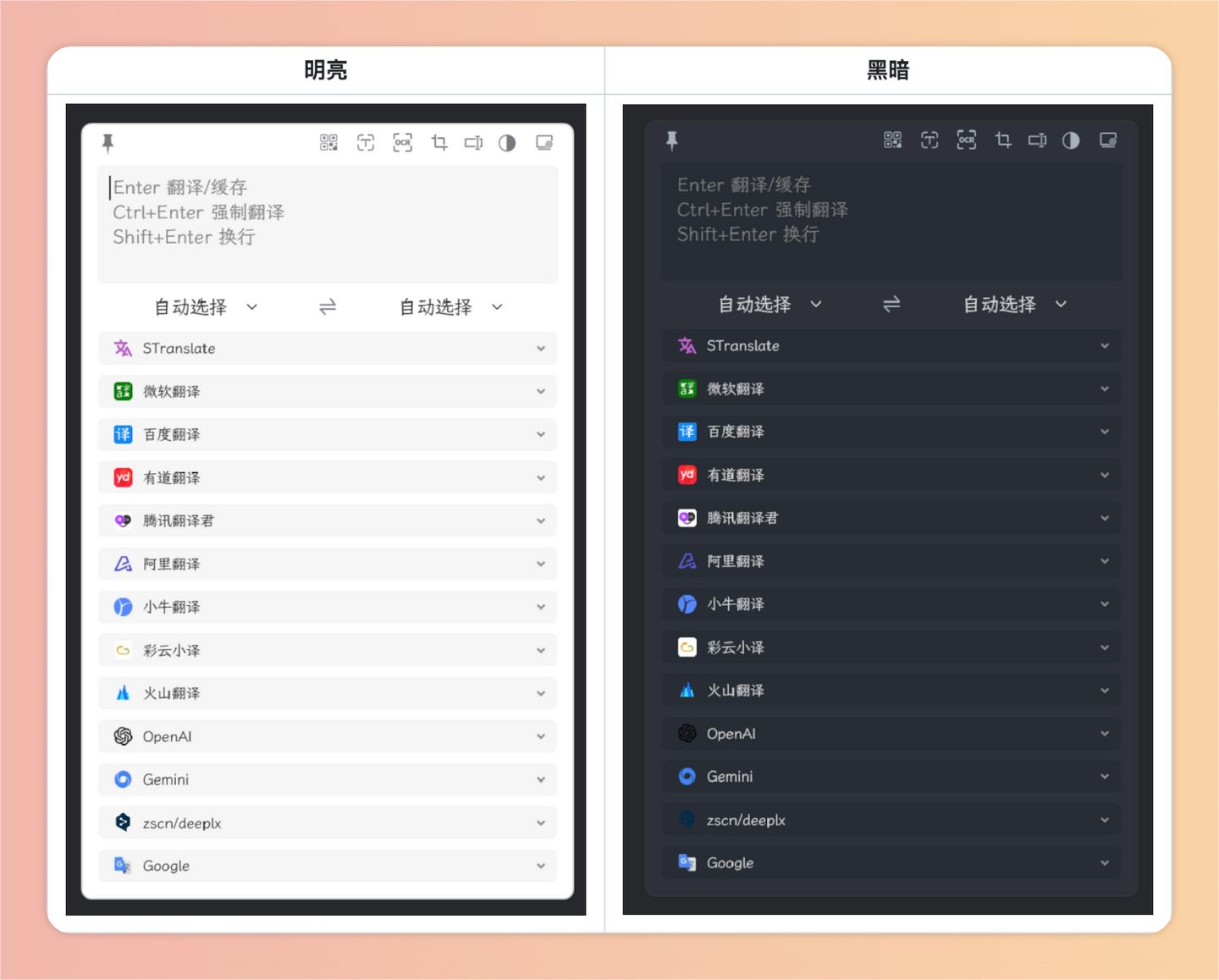Open the QR code recognition tool
Image resolution: width=1219 pixels, height=980 pixels.
click(x=328, y=142)
